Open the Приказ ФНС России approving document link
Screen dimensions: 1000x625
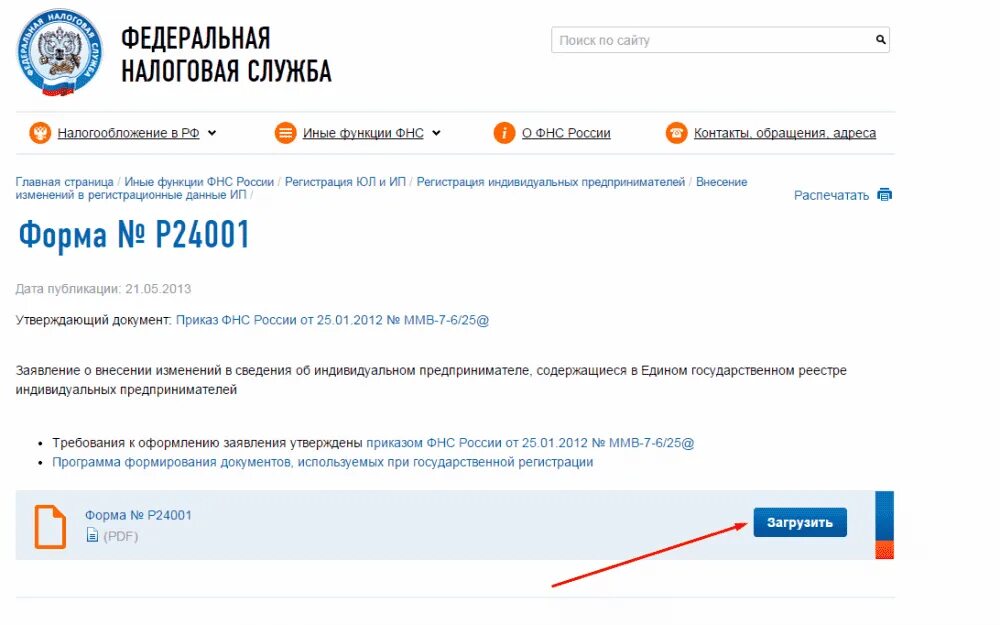(332, 320)
